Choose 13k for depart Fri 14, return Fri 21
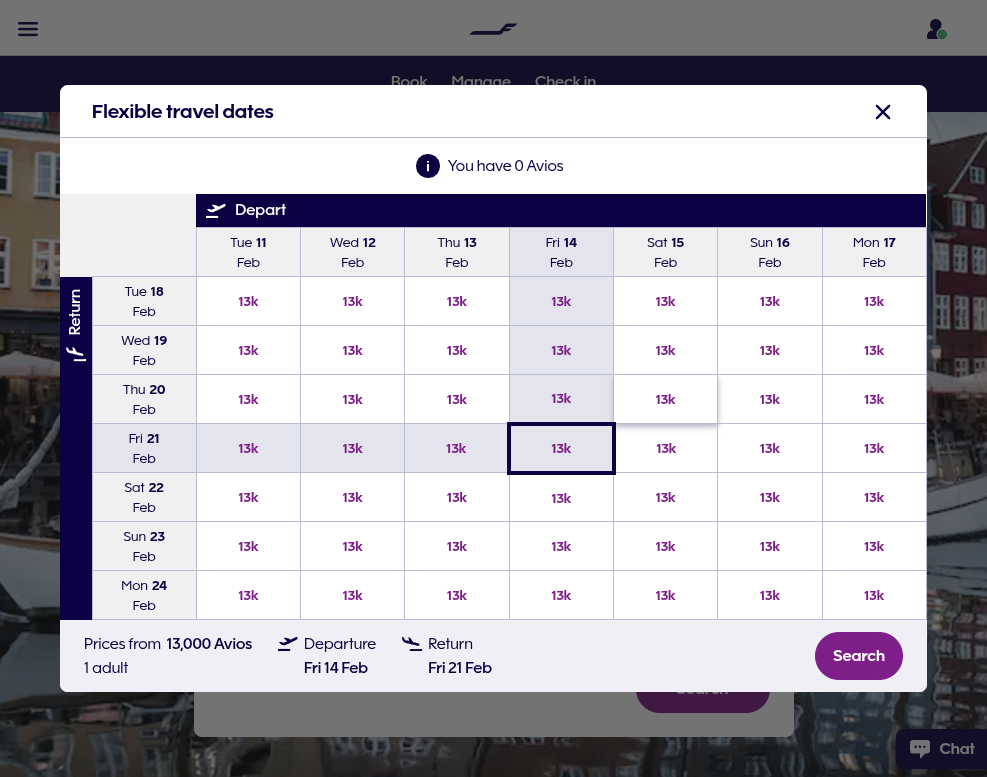 pos(561,448)
